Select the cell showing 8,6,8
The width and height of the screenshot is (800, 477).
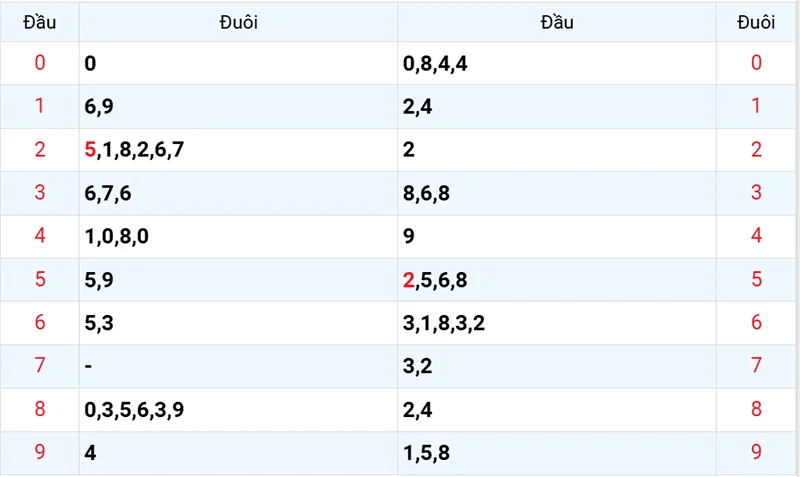(x=426, y=193)
